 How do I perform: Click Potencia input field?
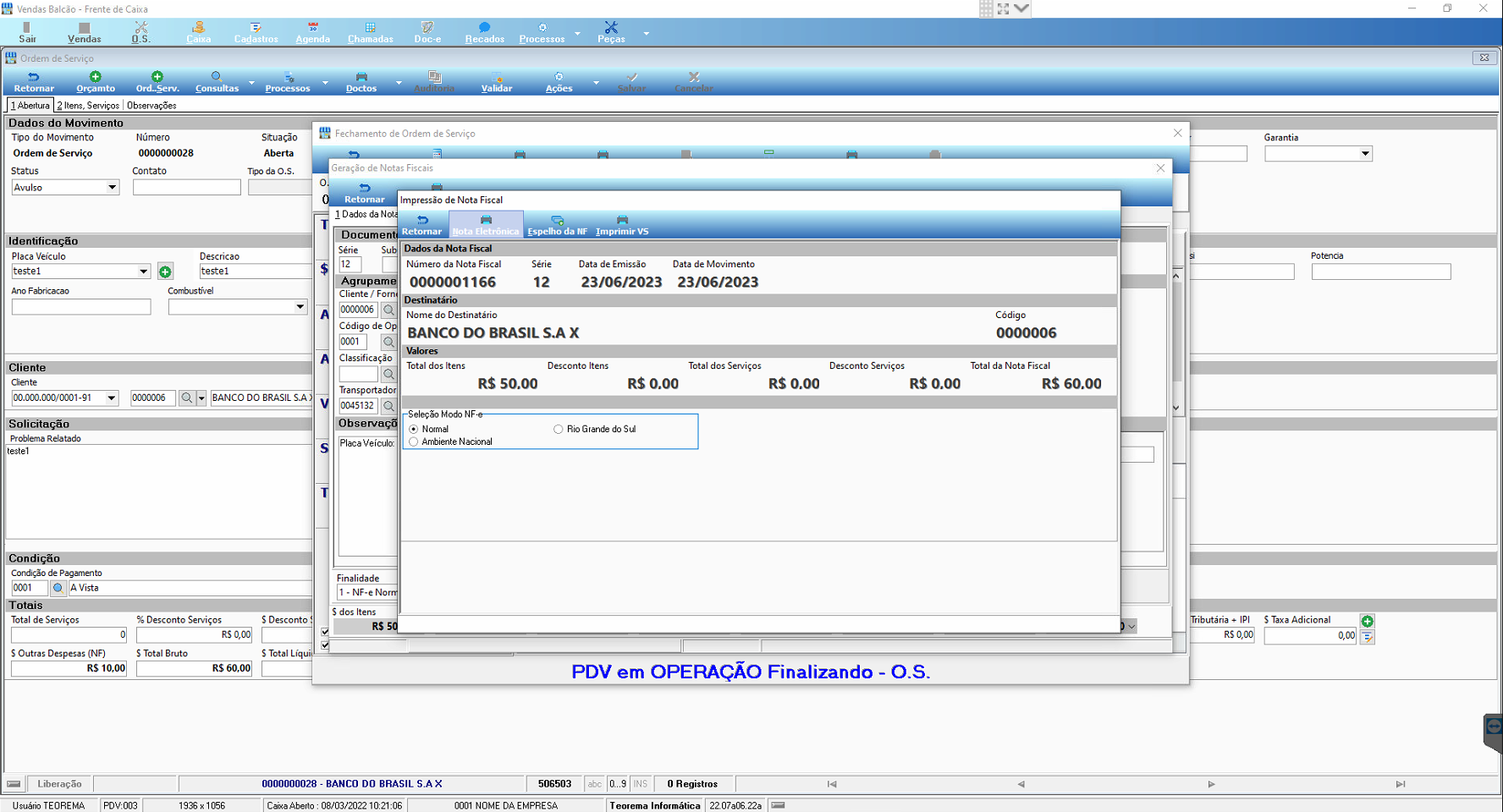coord(1381,272)
